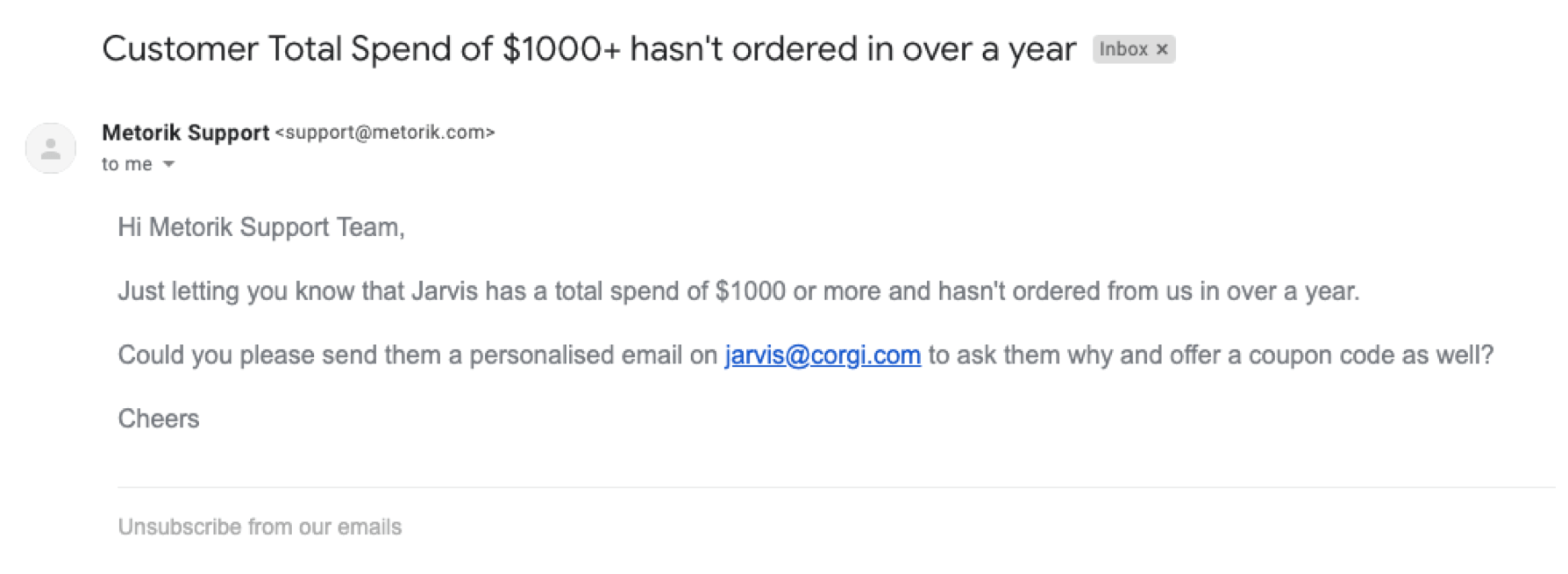The width and height of the screenshot is (1568, 574).
Task: Click the "Cheers" sign-off text
Action: click(x=159, y=419)
